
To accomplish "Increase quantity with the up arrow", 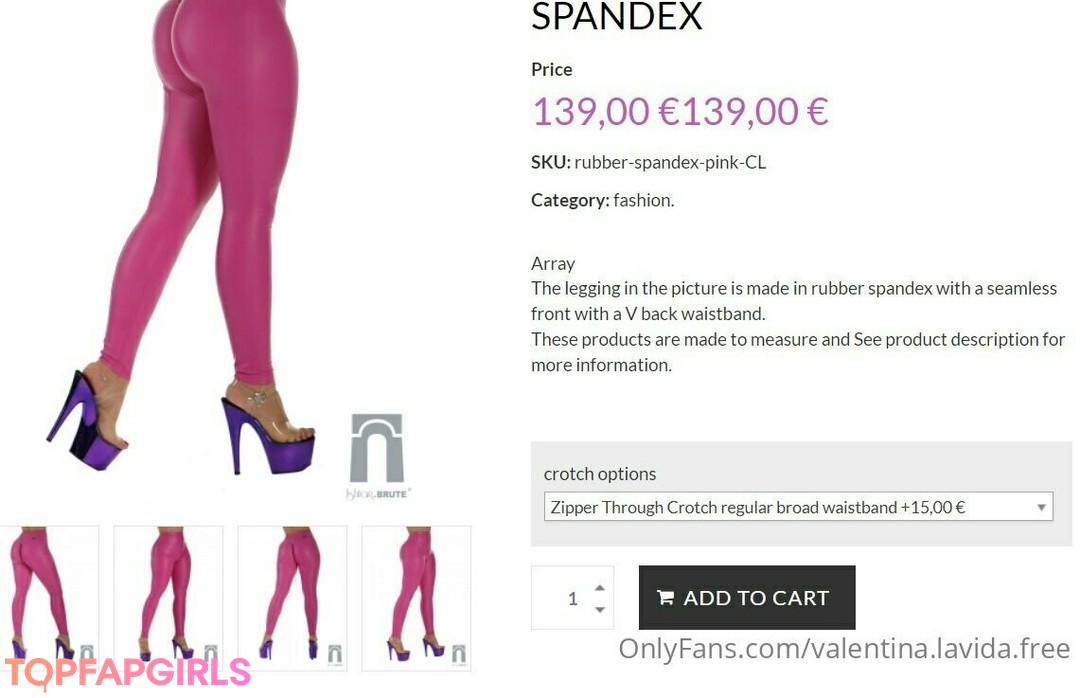I will pyautogui.click(x=600, y=588).
